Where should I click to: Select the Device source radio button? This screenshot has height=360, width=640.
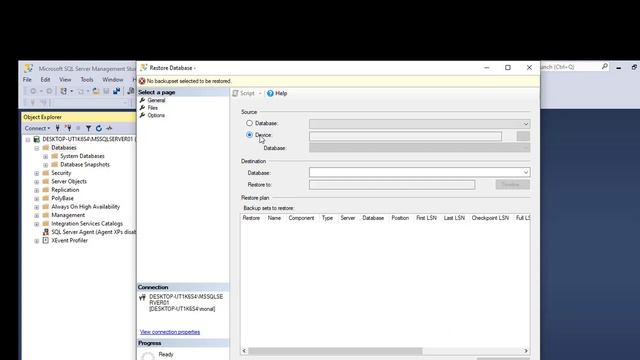(249, 135)
